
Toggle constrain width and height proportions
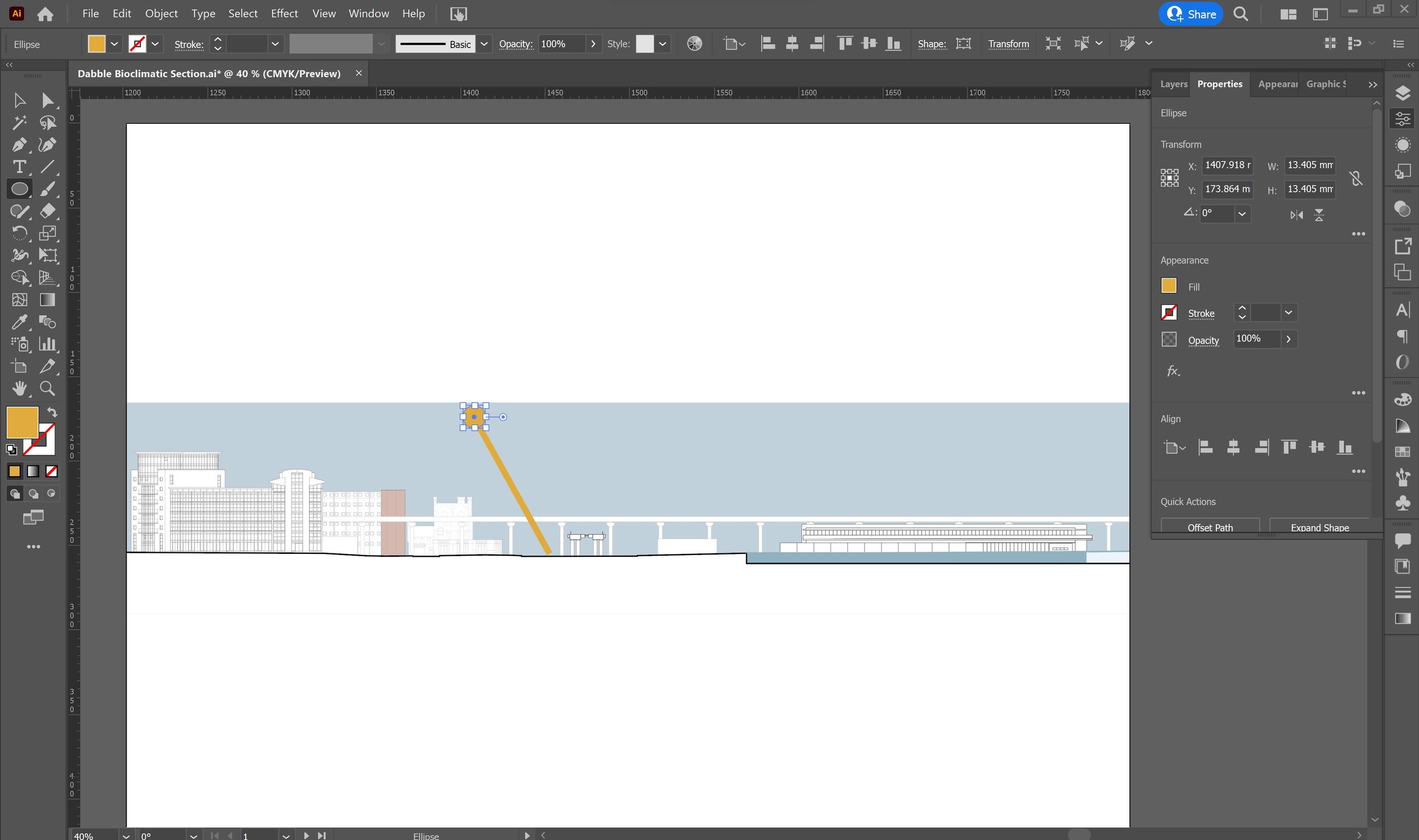tap(1356, 178)
